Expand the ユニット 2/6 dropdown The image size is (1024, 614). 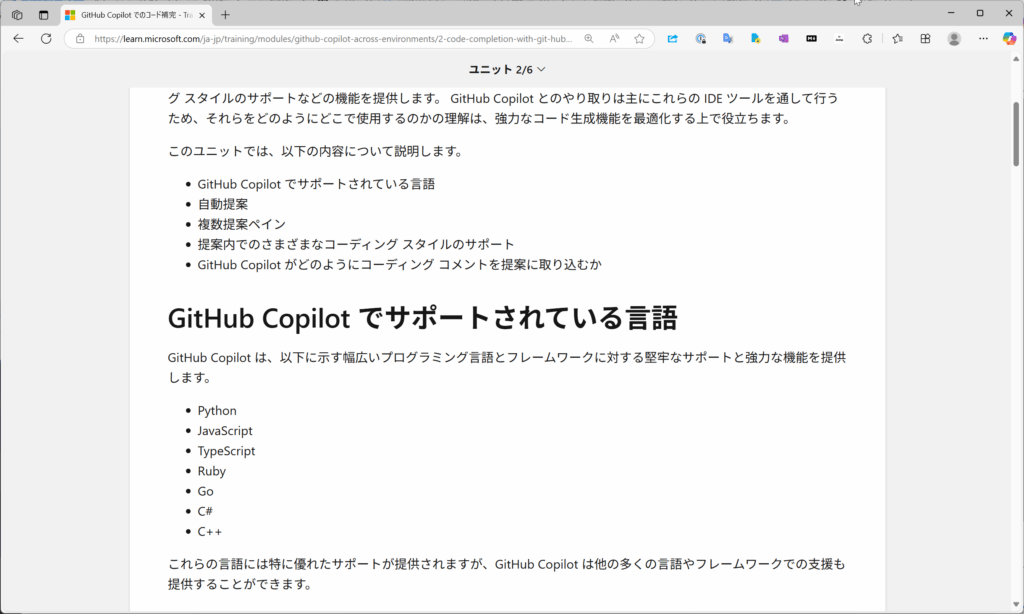pos(507,69)
